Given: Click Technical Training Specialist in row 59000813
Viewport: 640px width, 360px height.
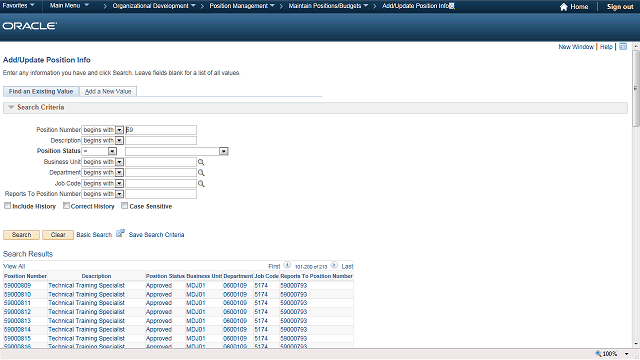Looking at the screenshot, I should point(87,321).
